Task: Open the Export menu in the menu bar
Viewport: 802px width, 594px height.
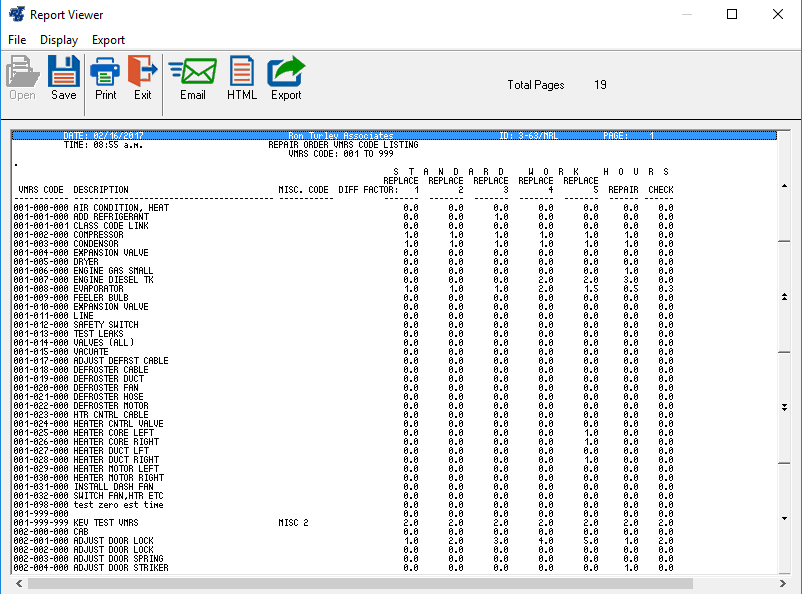Action: click(x=108, y=40)
